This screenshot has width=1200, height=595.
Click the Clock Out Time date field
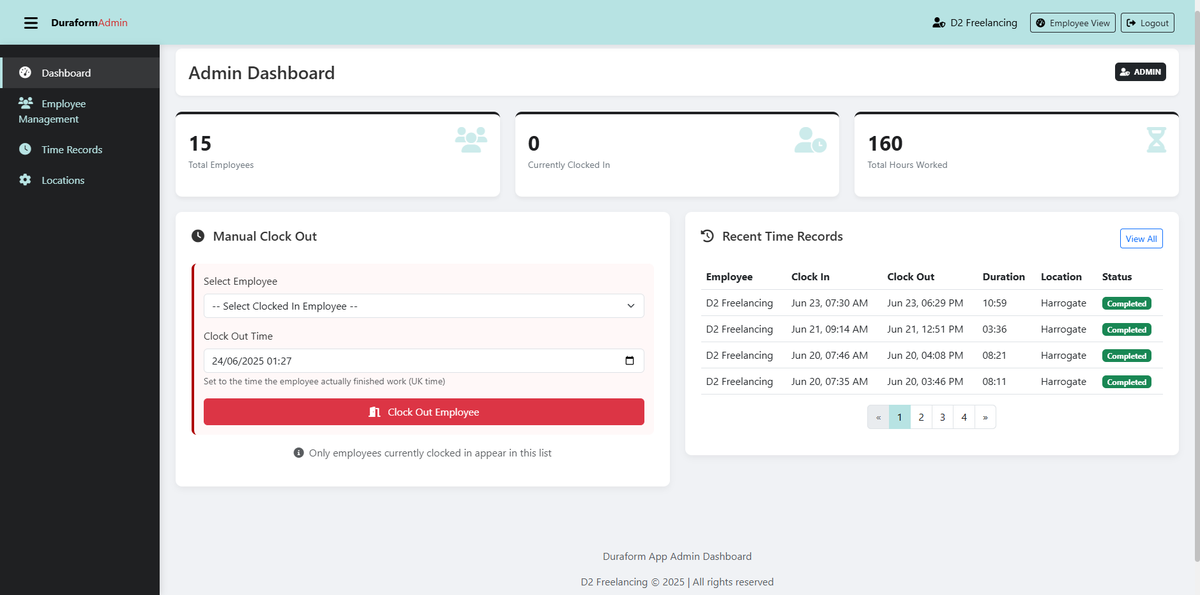(x=424, y=361)
